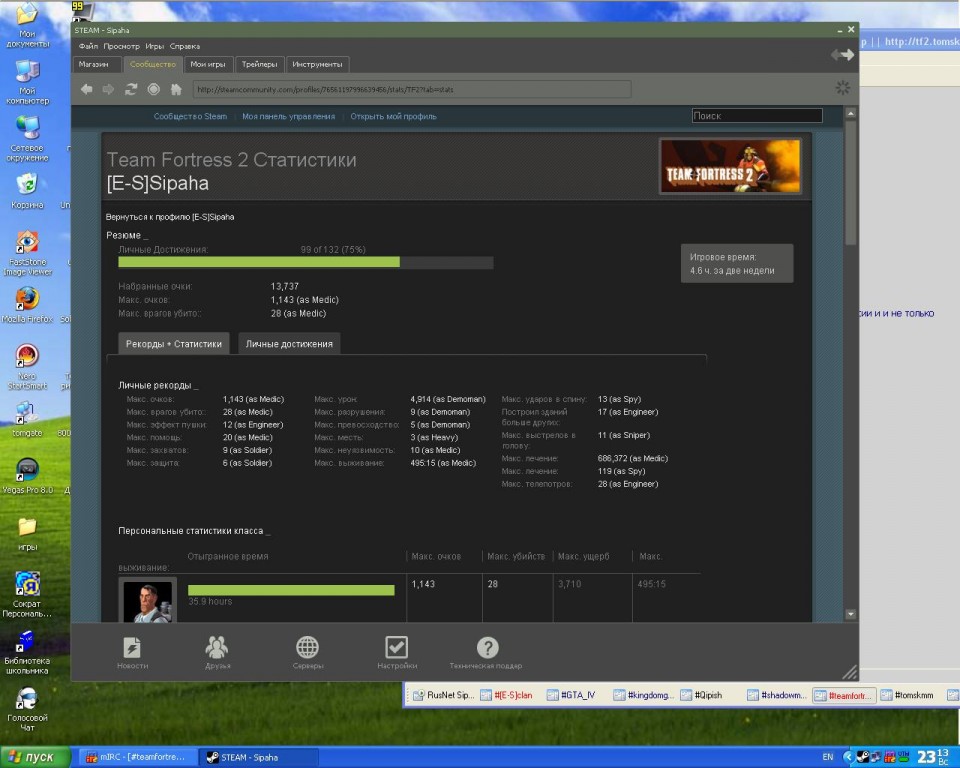Open Библиотека школьника desktop shortcut
This screenshot has height=768, width=960.
(x=27, y=652)
